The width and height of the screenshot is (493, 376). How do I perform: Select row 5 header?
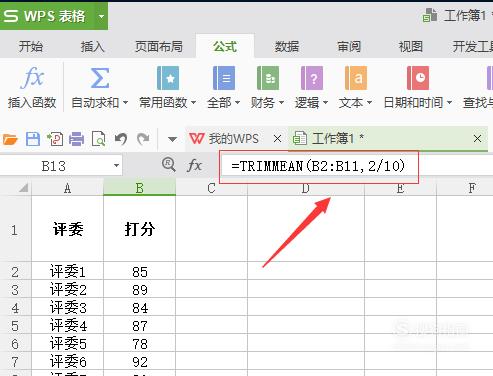click(14, 326)
